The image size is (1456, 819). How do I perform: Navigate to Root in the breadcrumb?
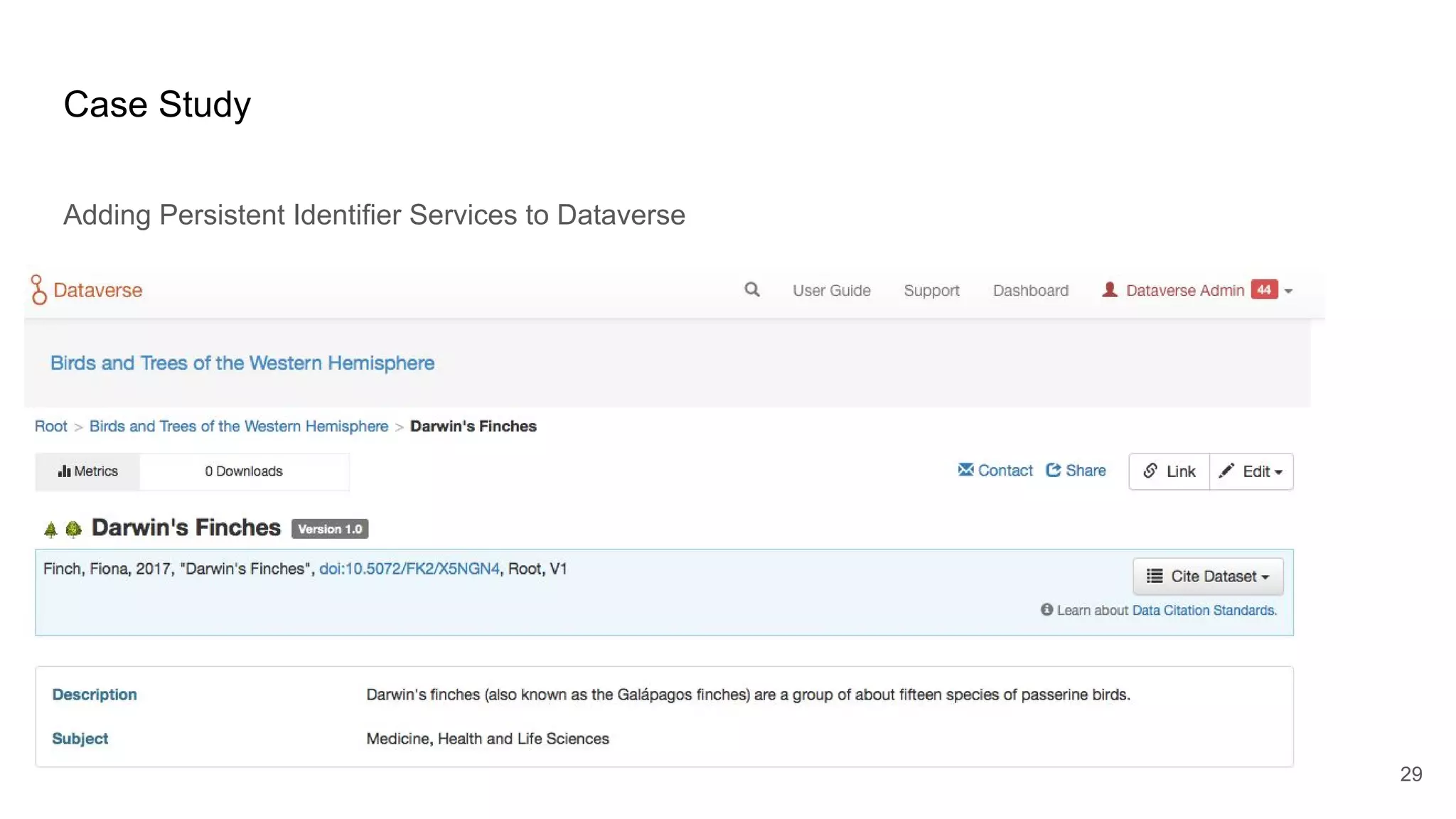(50, 426)
